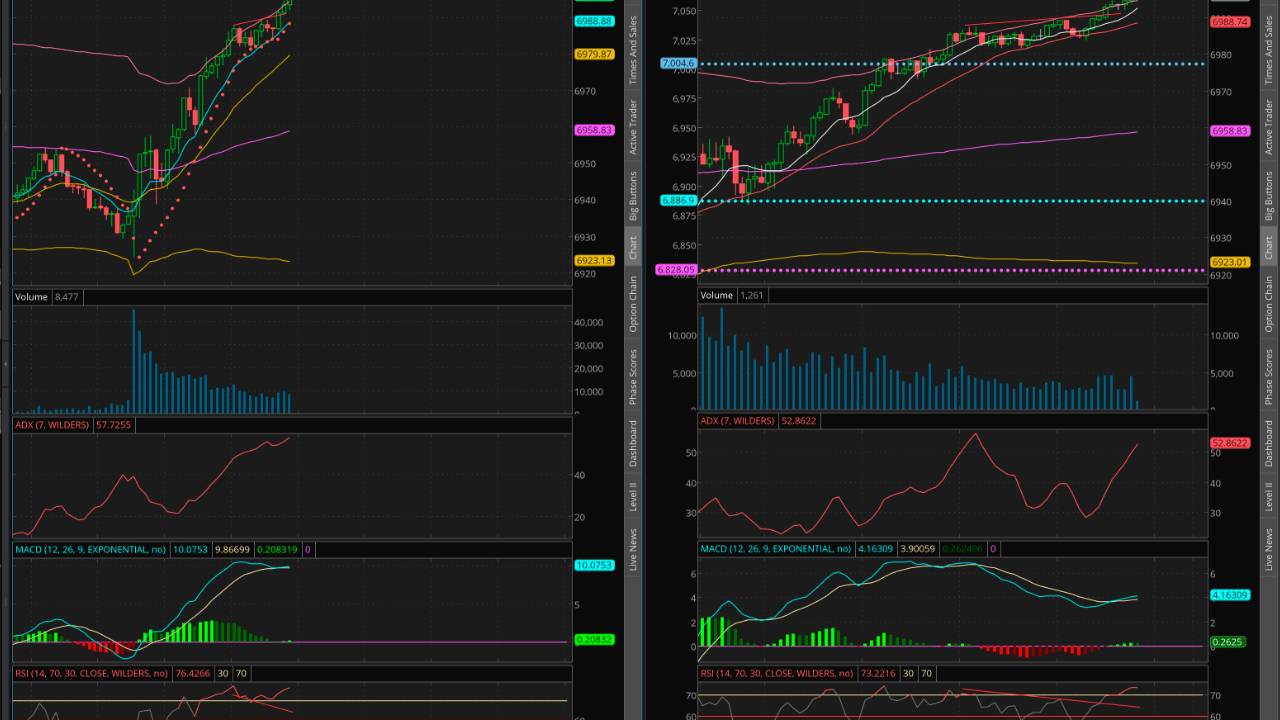This screenshot has height=720, width=1280.
Task: Show Phase Scores tab in left sidebar
Action: click(633, 377)
